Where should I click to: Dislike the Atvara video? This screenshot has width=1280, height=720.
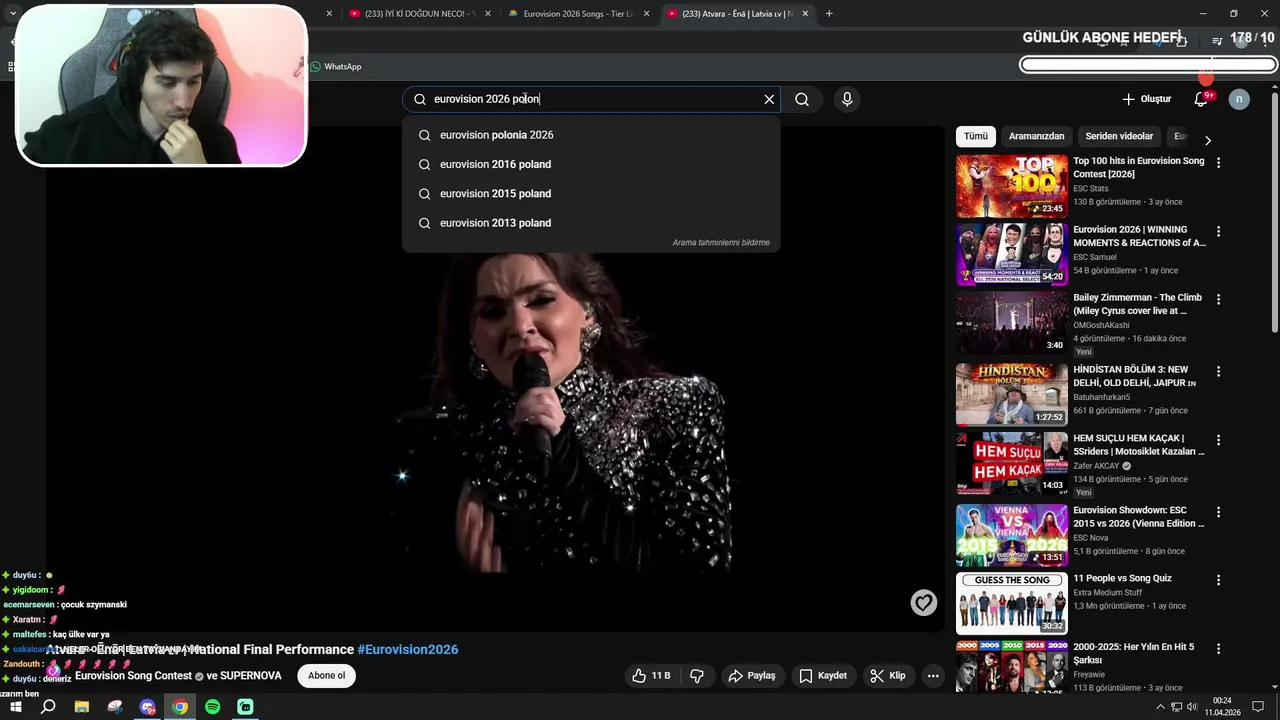pos(697,676)
